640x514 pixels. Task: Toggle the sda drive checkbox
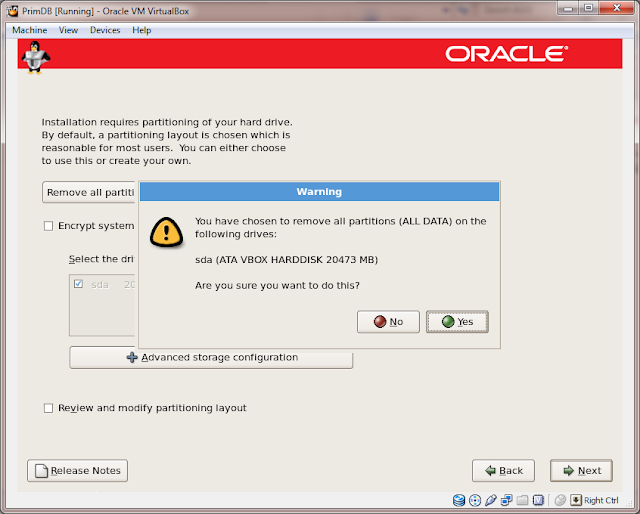click(78, 284)
